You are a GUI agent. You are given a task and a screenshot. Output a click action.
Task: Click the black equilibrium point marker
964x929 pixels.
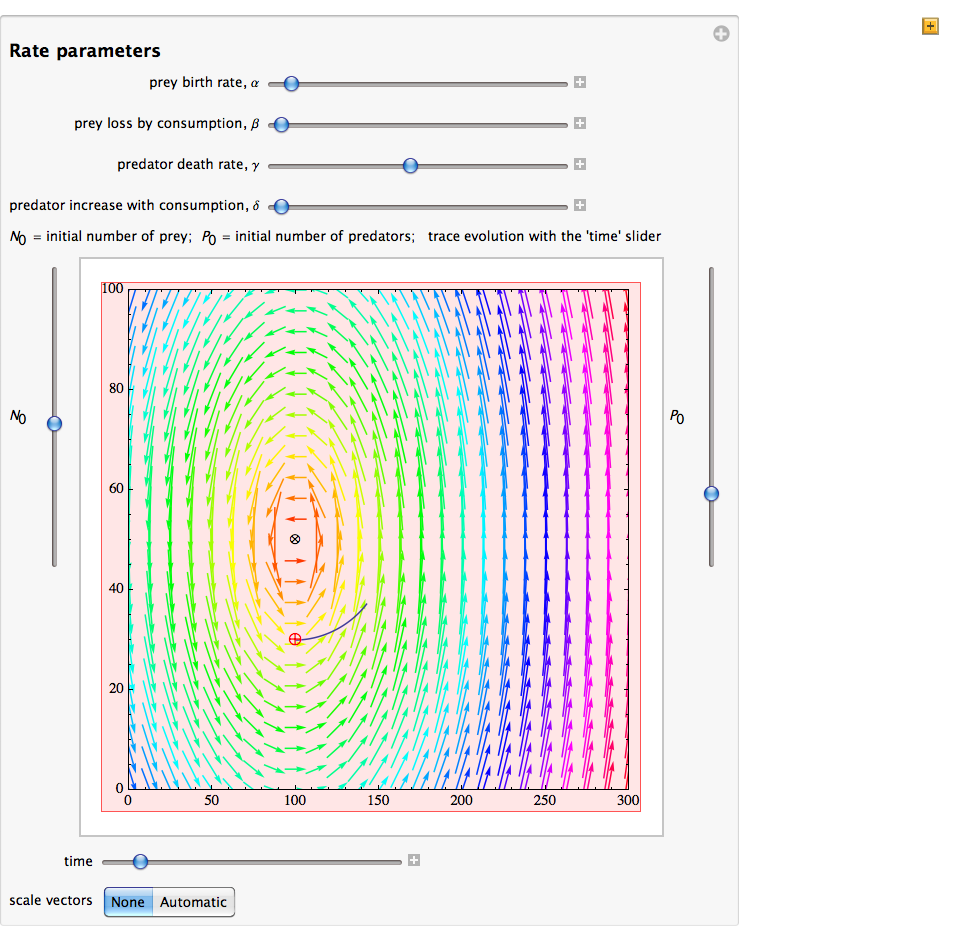point(295,539)
